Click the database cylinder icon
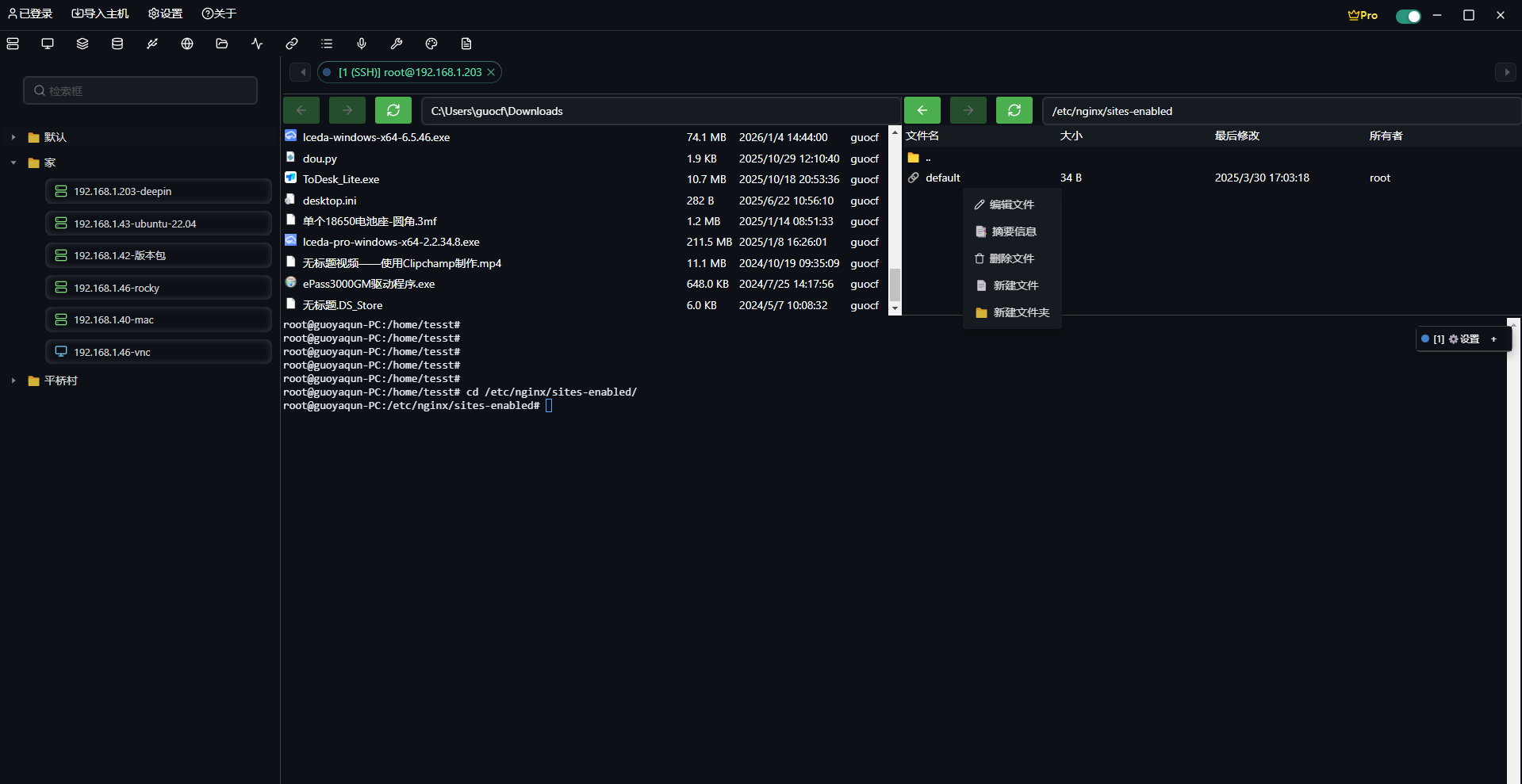Image resolution: width=1522 pixels, height=784 pixels. tap(117, 44)
